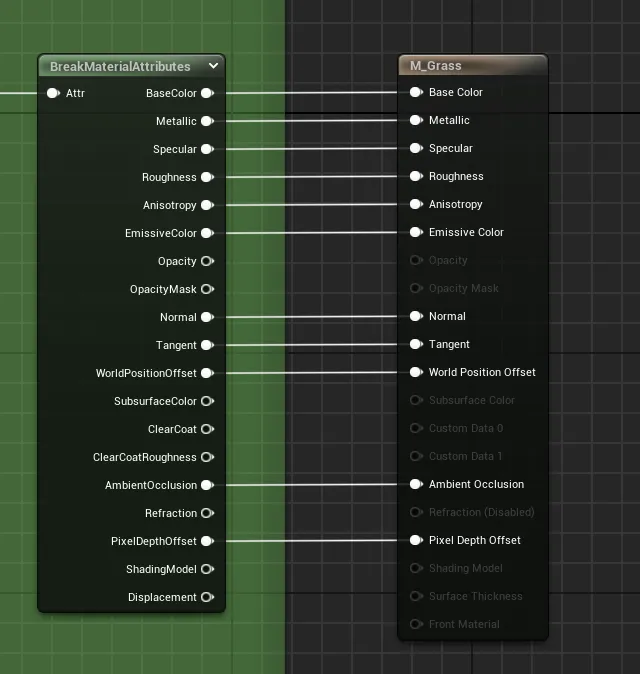The image size is (640, 674).
Task: Click the EmissiveColor output pin
Action: tap(208, 233)
